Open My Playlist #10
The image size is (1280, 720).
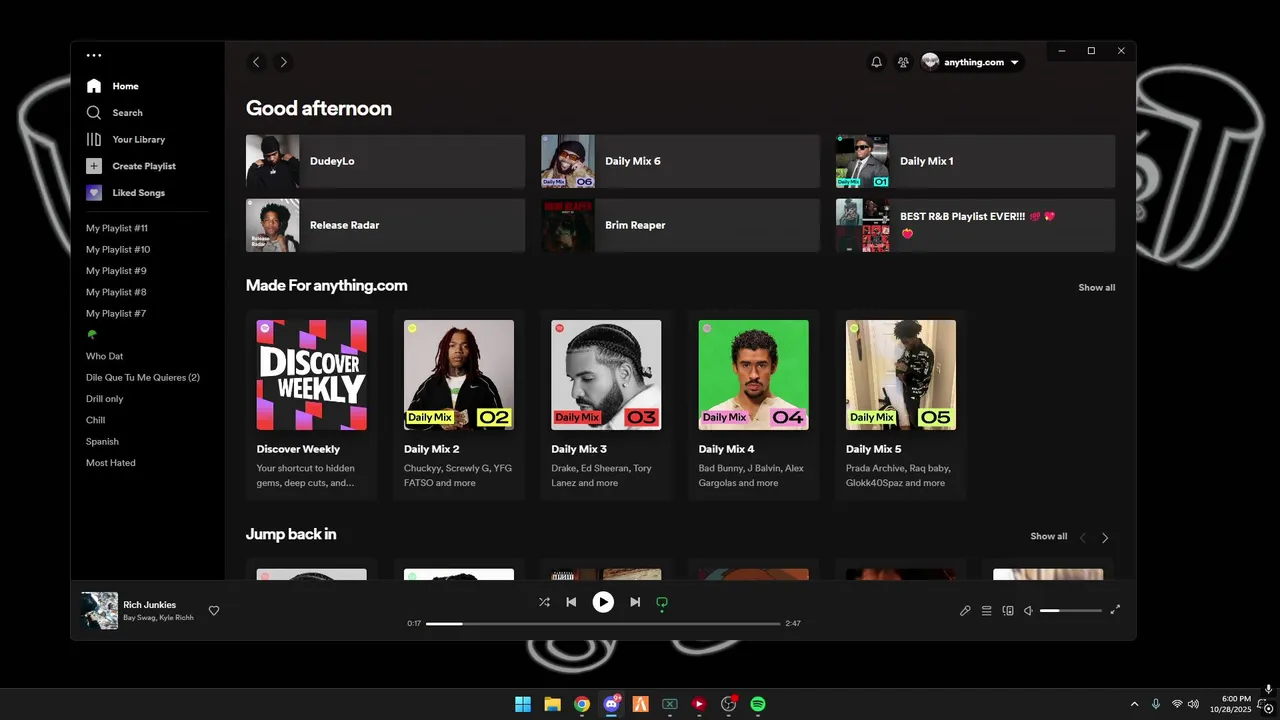click(118, 250)
